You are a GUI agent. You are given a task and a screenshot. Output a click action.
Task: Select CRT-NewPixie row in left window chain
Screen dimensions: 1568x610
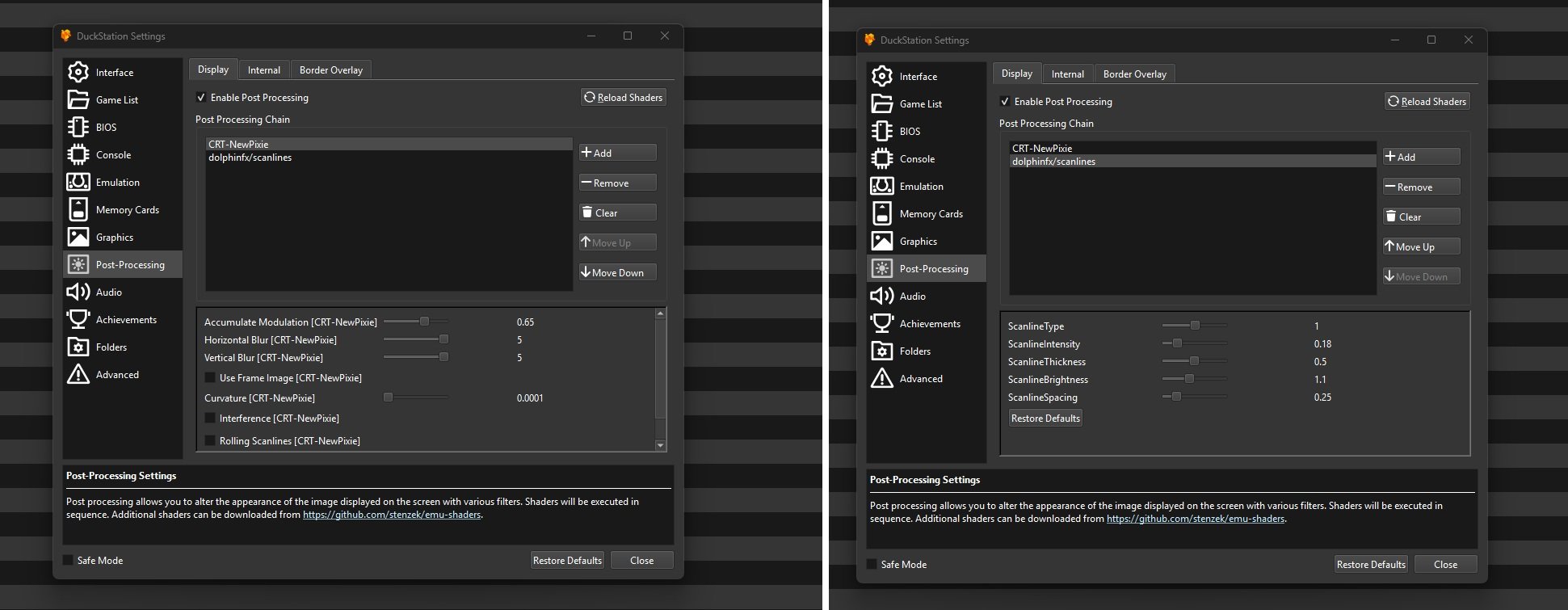[x=389, y=144]
